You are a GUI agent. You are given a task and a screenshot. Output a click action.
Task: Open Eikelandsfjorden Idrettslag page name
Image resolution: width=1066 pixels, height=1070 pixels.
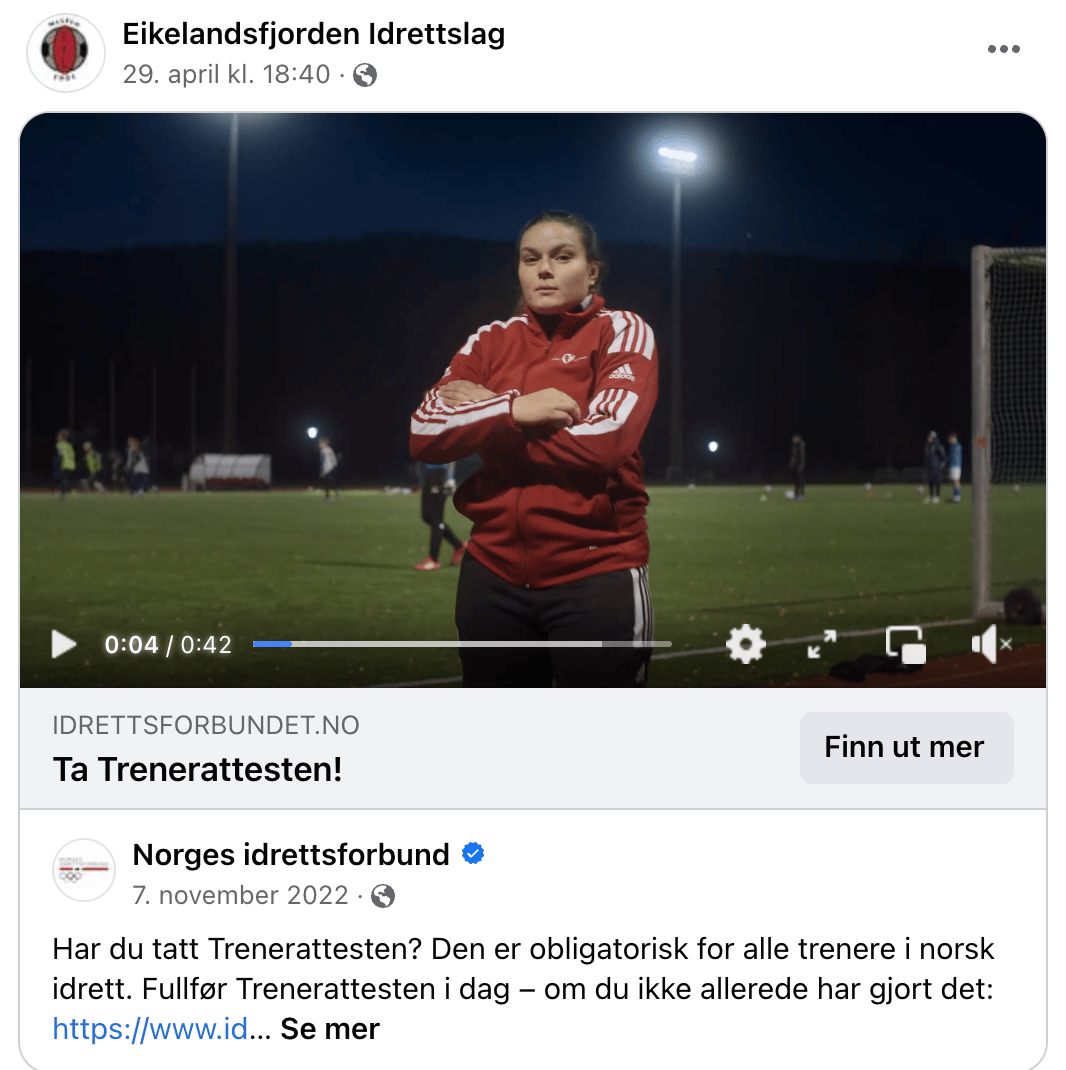[313, 34]
